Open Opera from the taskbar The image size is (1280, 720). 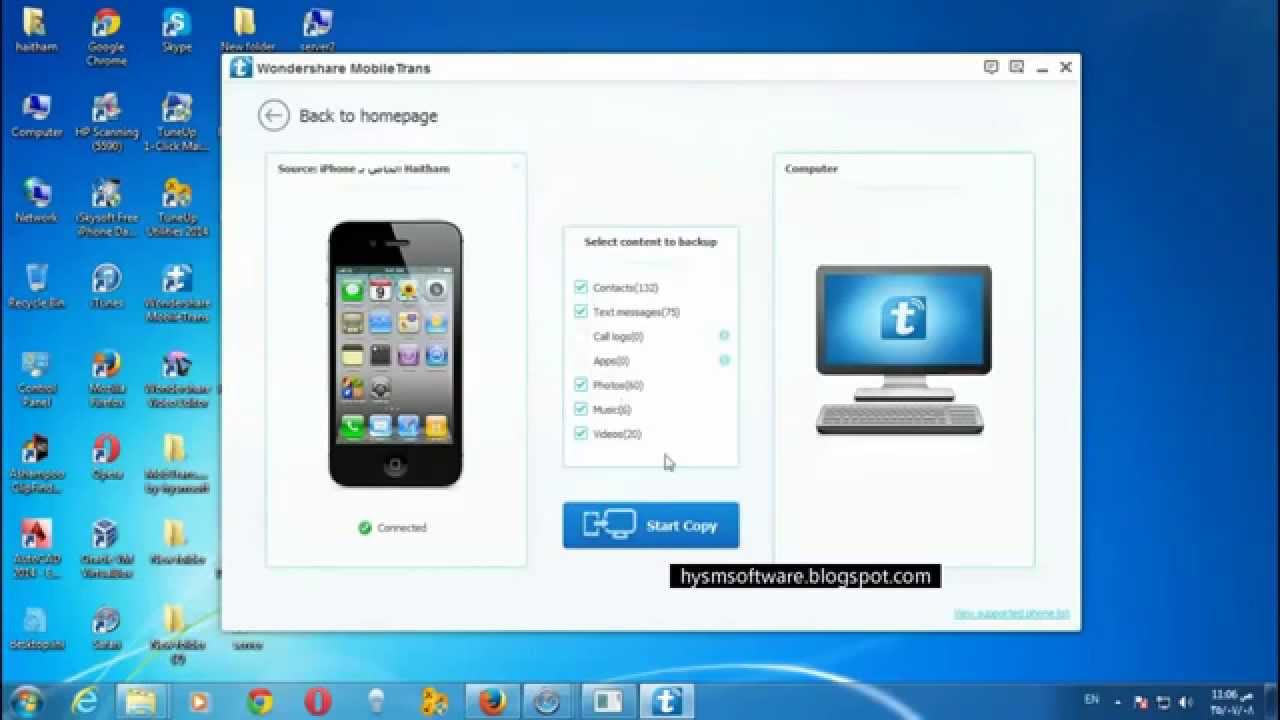pyautogui.click(x=318, y=701)
